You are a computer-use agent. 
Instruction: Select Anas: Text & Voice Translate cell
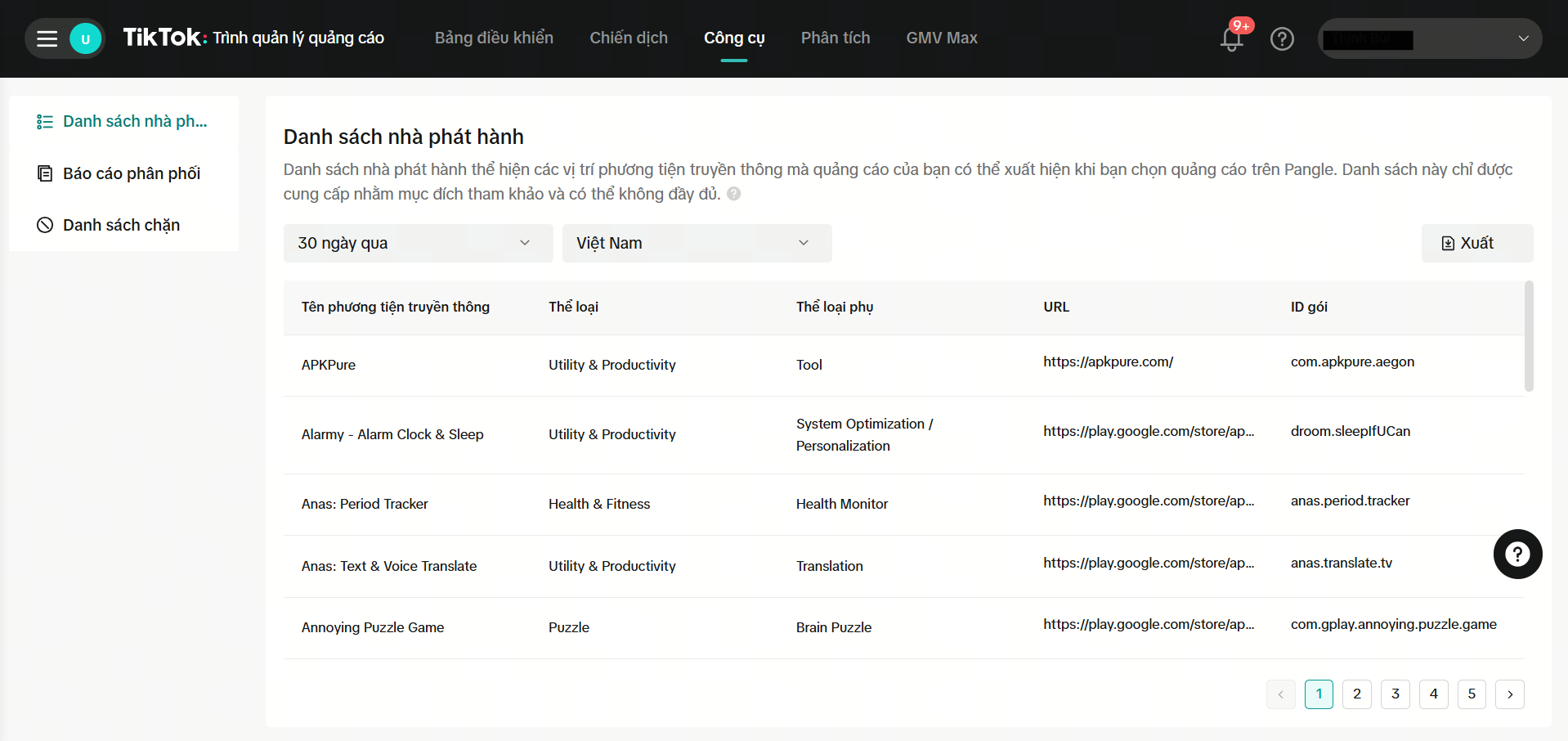tap(389, 566)
